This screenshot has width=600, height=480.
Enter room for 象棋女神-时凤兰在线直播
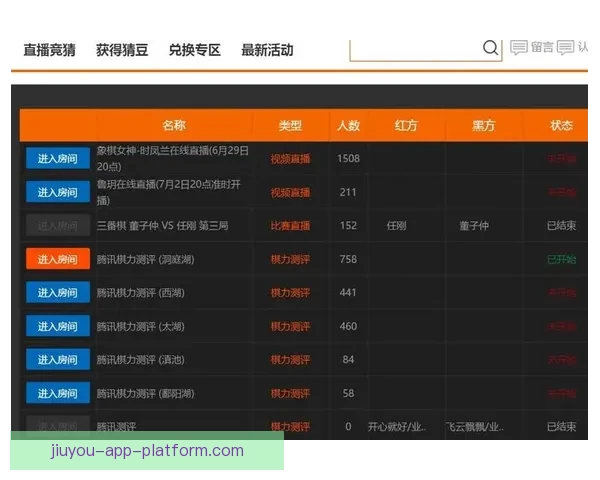[x=58, y=158]
